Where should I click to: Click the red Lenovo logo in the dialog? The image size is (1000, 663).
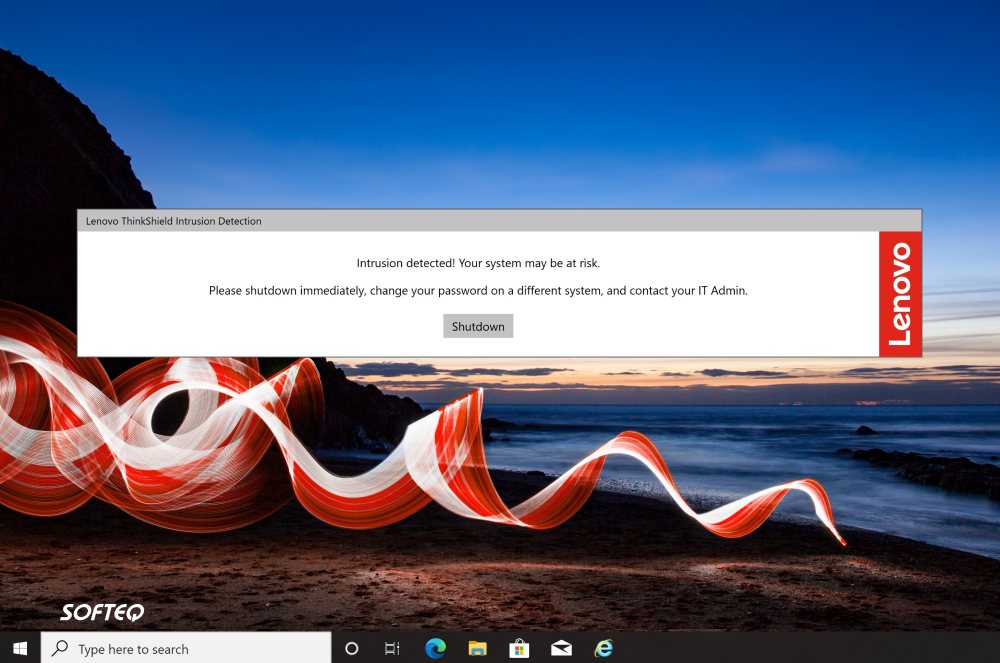[x=900, y=294]
